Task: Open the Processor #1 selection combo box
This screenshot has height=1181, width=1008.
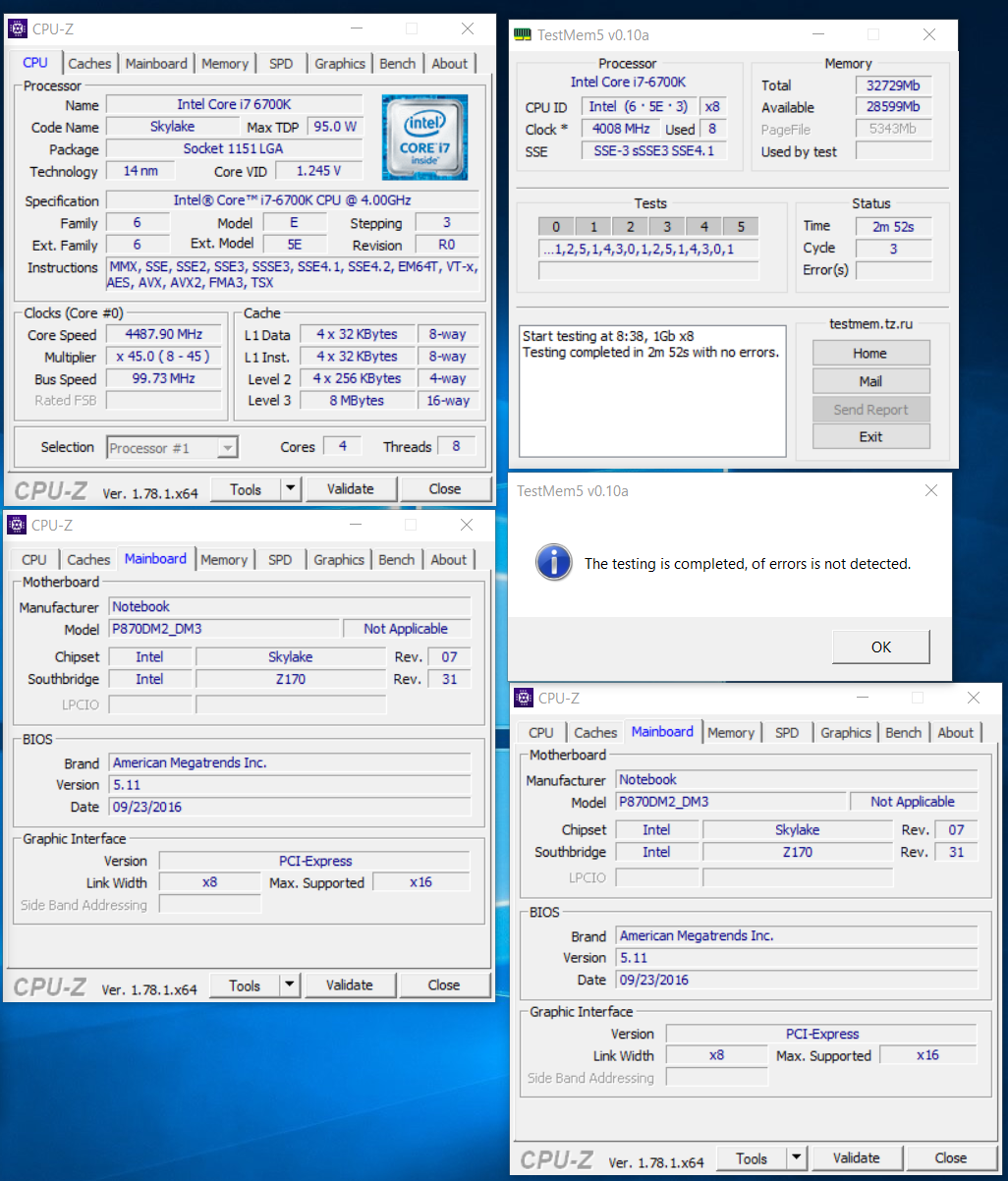Action: pos(172,448)
